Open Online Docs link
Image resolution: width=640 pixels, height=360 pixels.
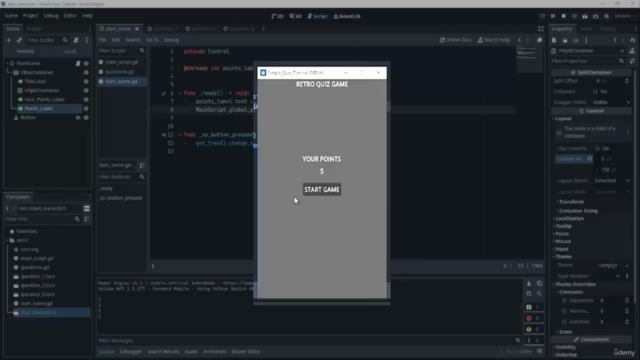pos(456,40)
